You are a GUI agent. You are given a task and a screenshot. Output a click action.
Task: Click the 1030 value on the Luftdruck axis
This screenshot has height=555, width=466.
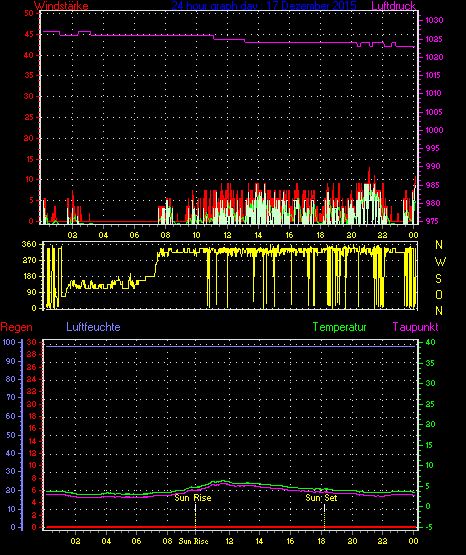pyautogui.click(x=434, y=20)
